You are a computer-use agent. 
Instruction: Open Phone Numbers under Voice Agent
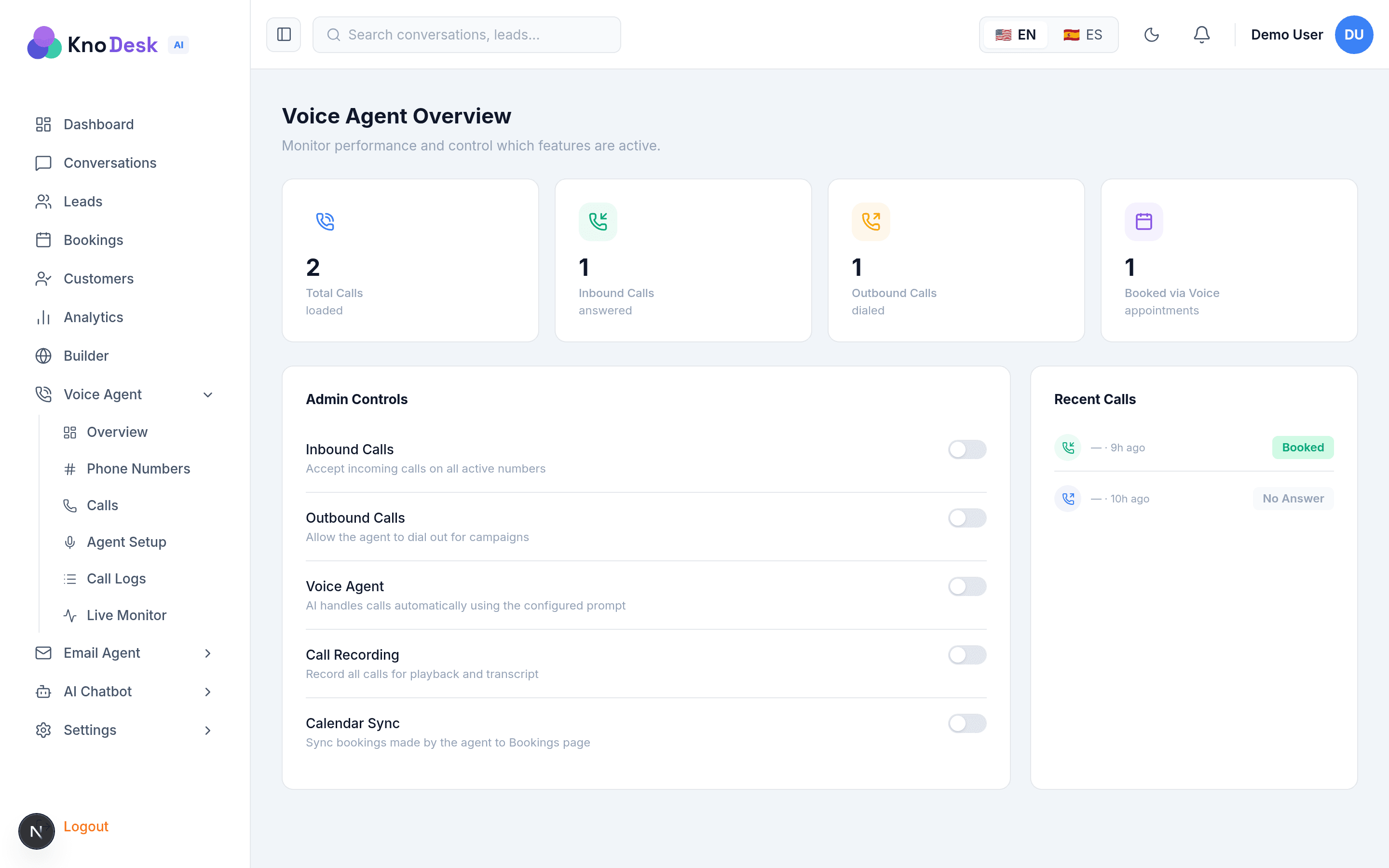[x=138, y=468]
